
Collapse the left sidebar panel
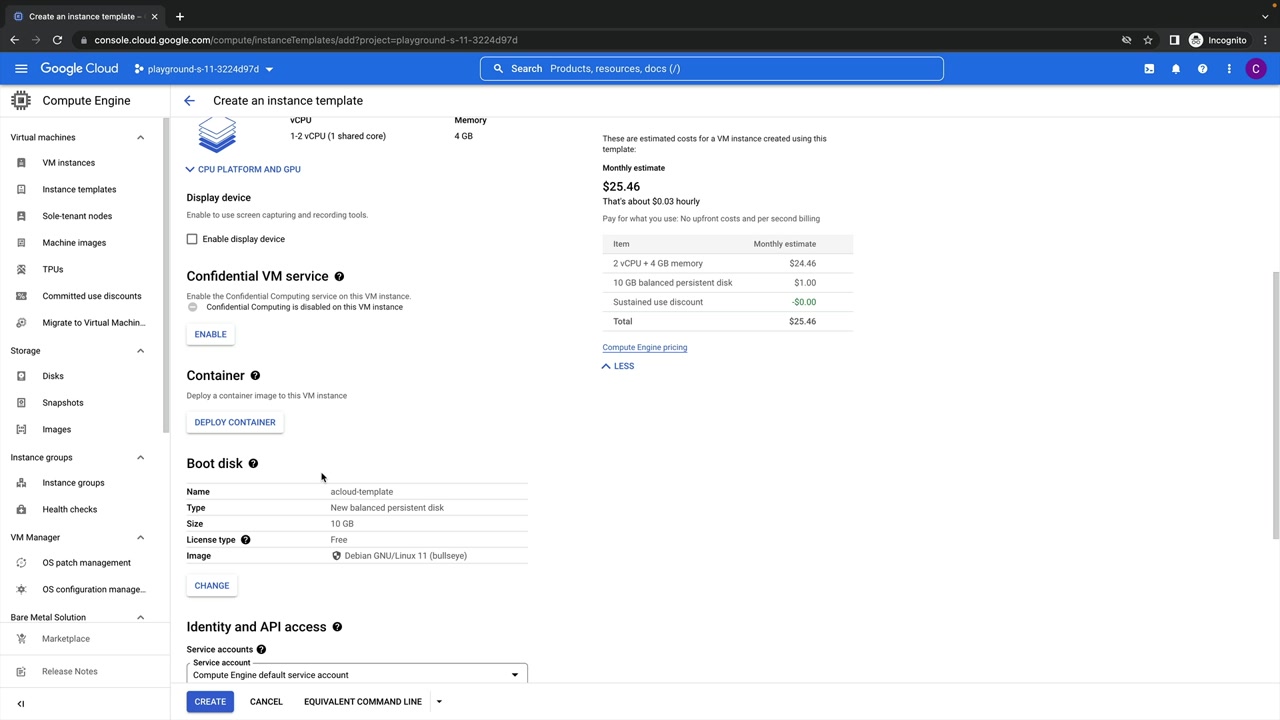tap(20, 704)
